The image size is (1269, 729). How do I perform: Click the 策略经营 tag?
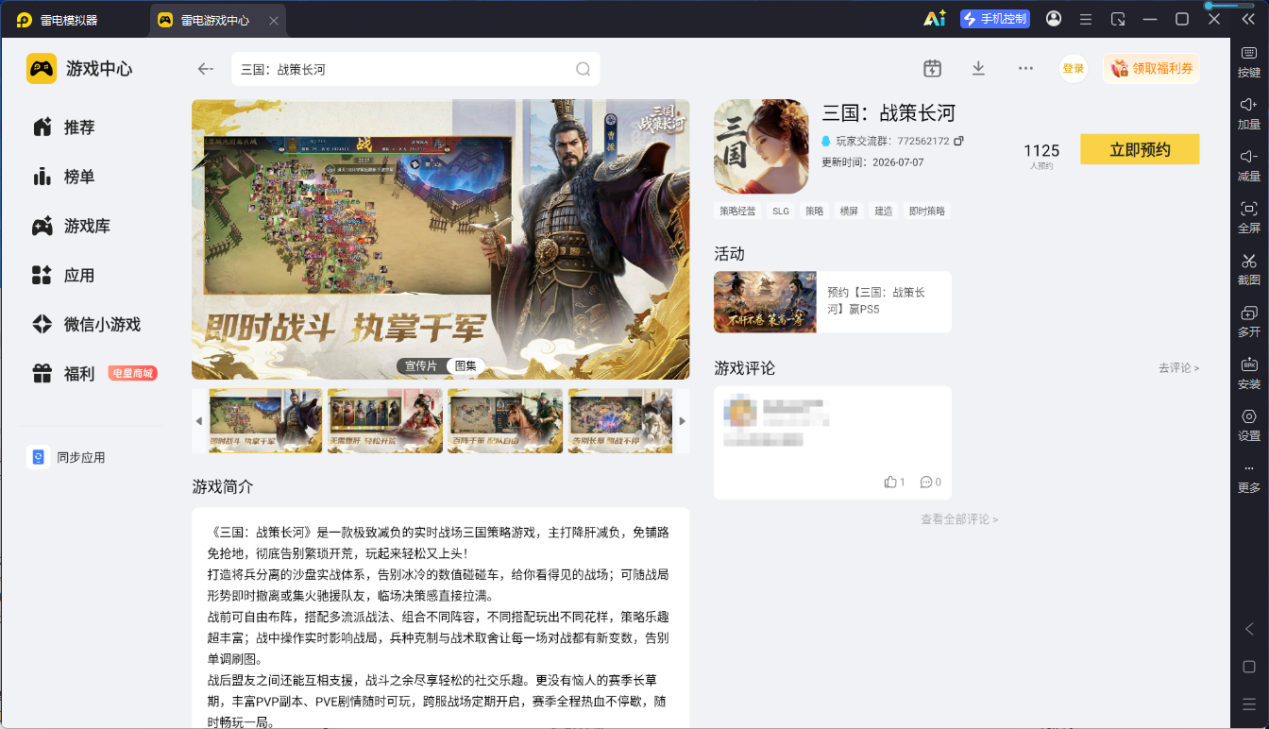click(738, 211)
